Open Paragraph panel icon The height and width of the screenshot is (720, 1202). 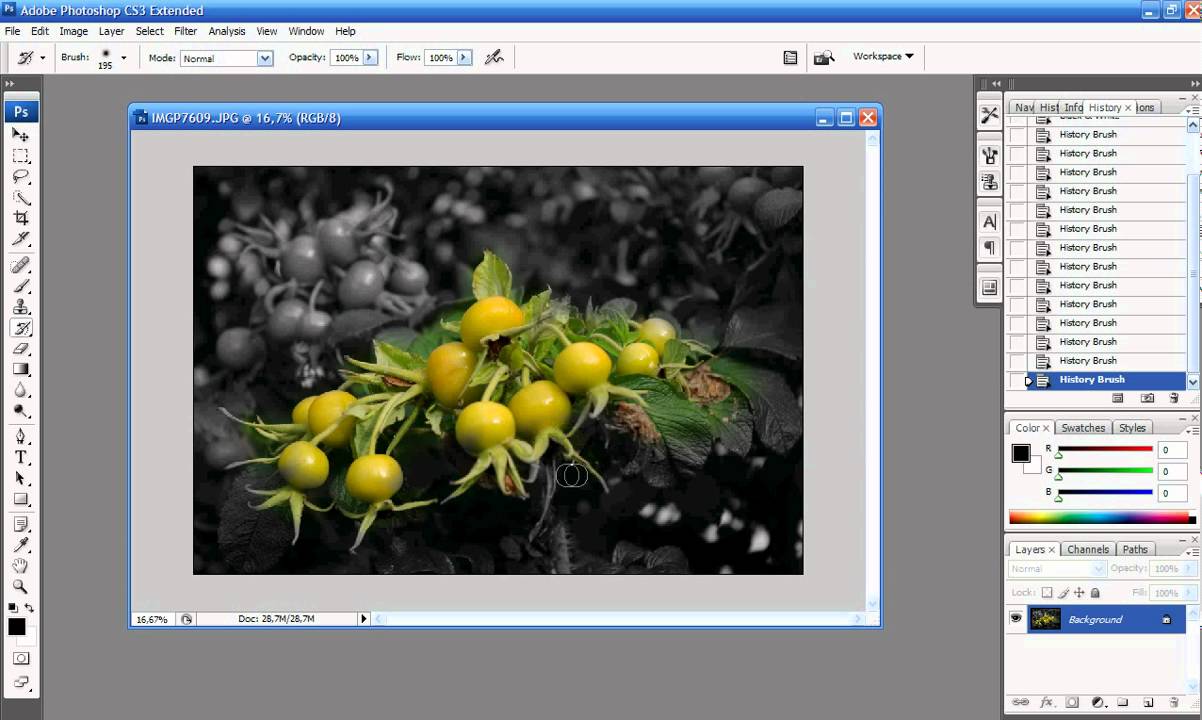[x=989, y=247]
